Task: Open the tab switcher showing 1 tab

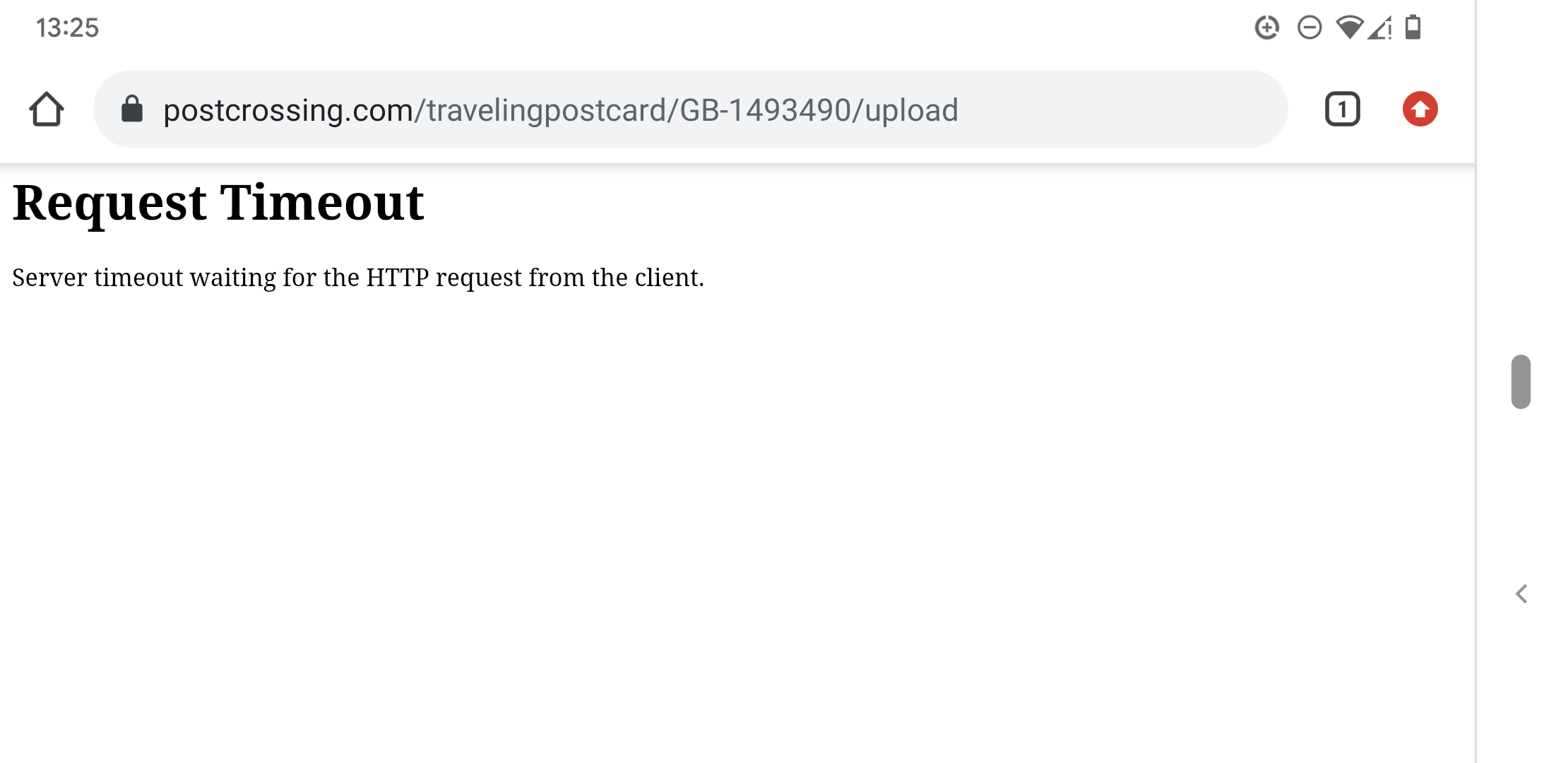Action: click(1342, 110)
